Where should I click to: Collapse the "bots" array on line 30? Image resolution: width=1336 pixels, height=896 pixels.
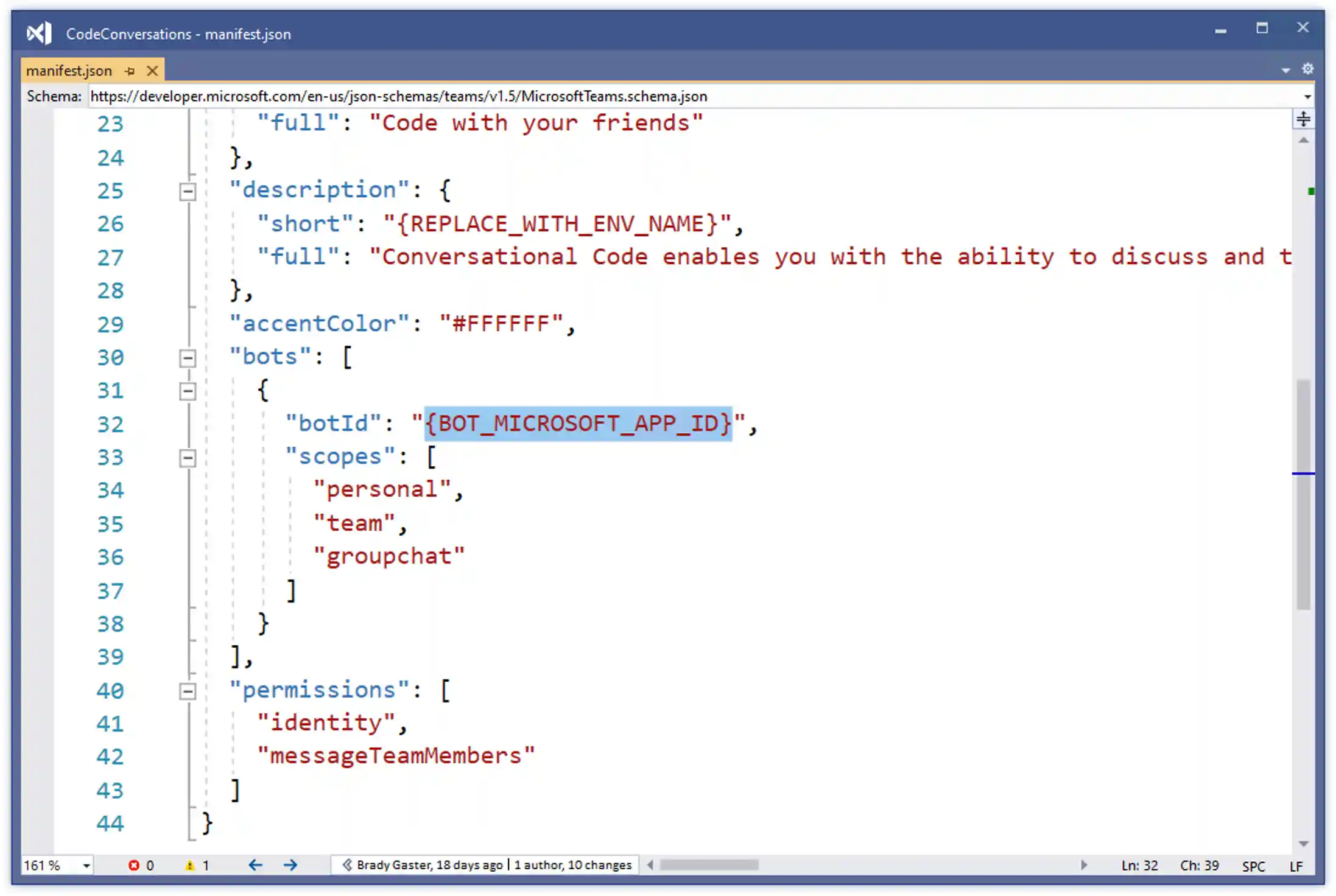coord(188,358)
